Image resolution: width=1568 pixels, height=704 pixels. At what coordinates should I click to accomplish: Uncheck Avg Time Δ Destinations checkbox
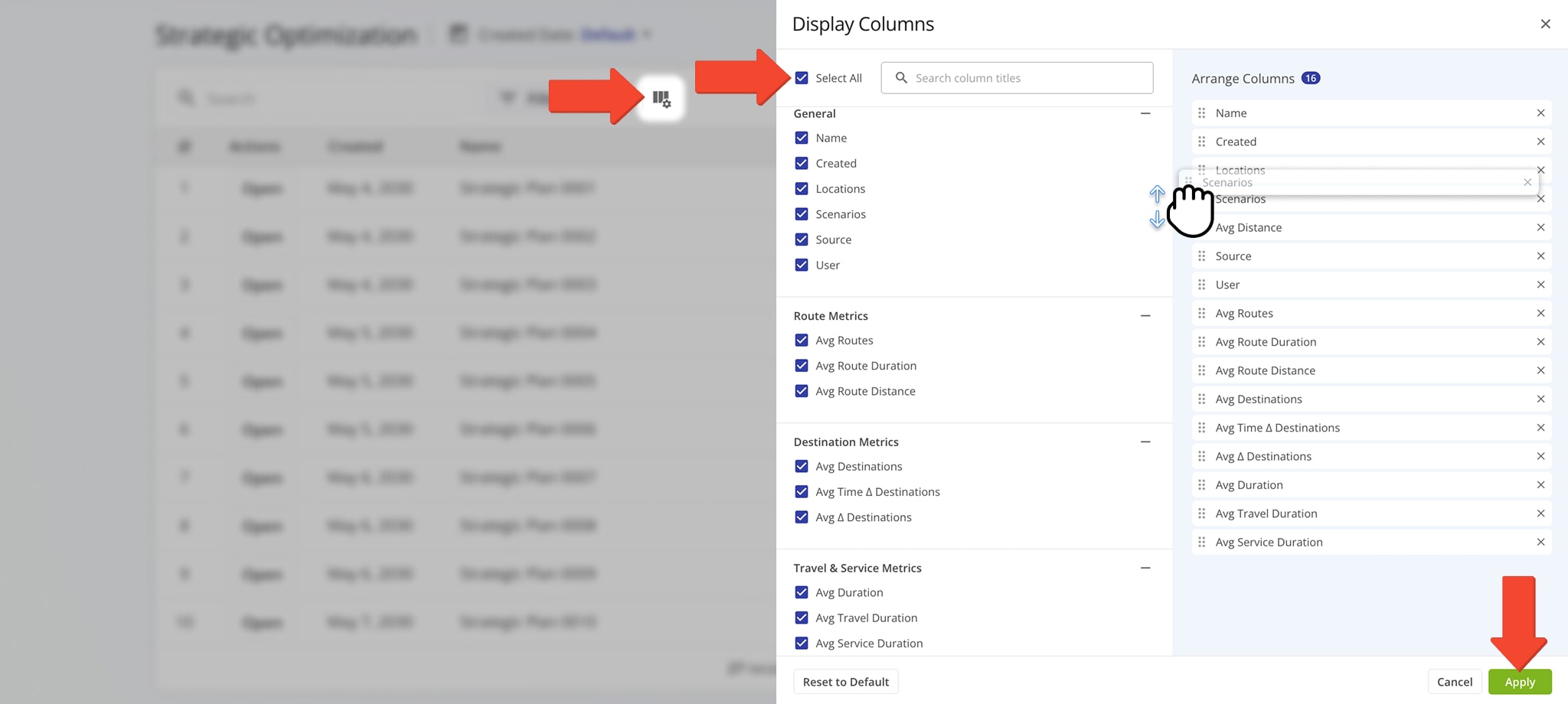click(802, 492)
